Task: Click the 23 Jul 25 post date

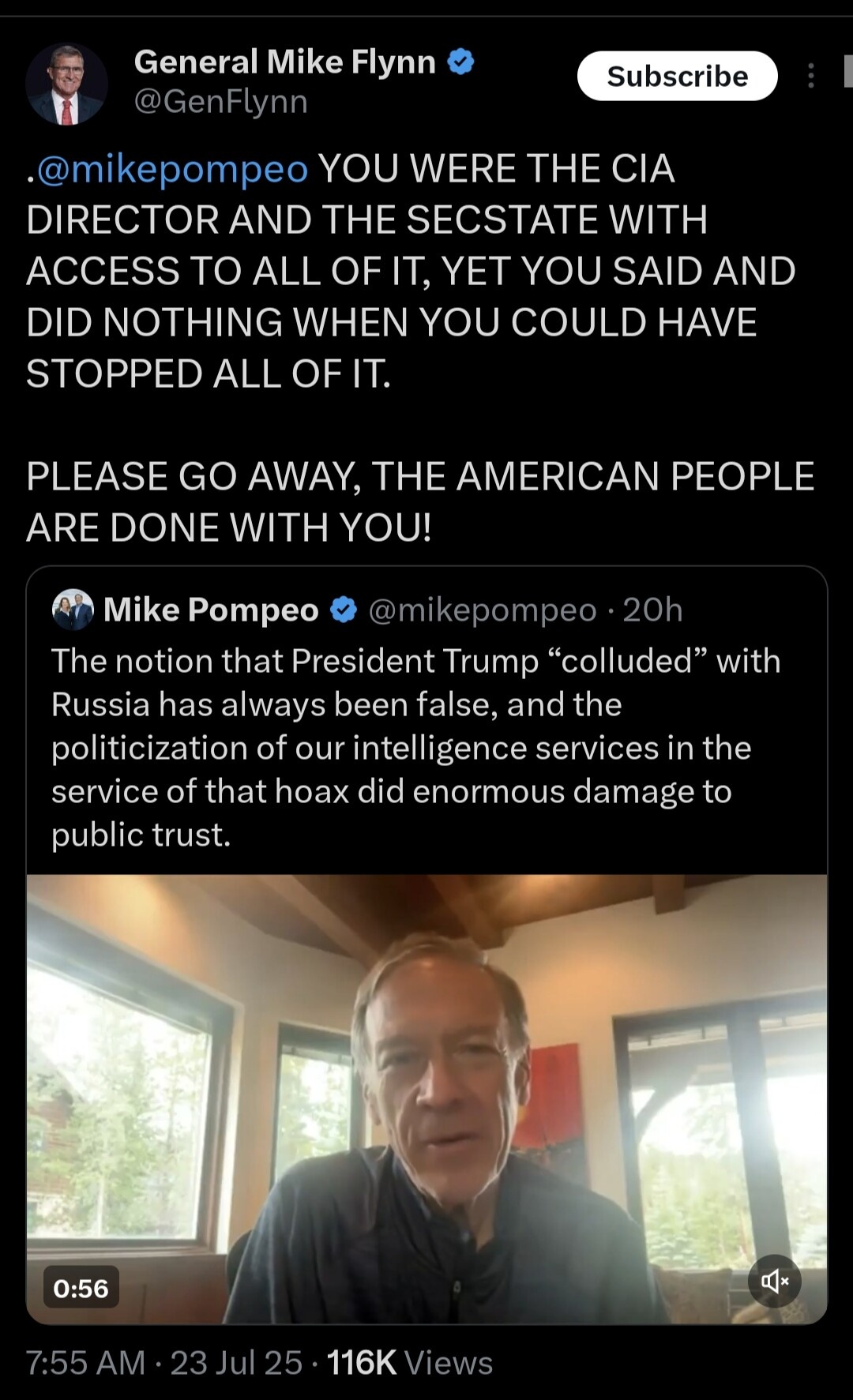Action: (x=236, y=1363)
